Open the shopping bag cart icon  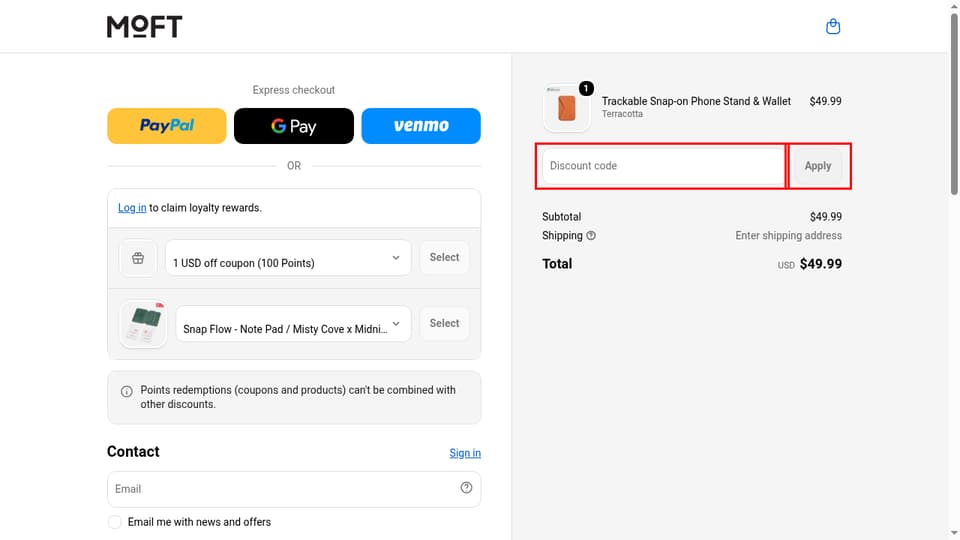click(833, 26)
